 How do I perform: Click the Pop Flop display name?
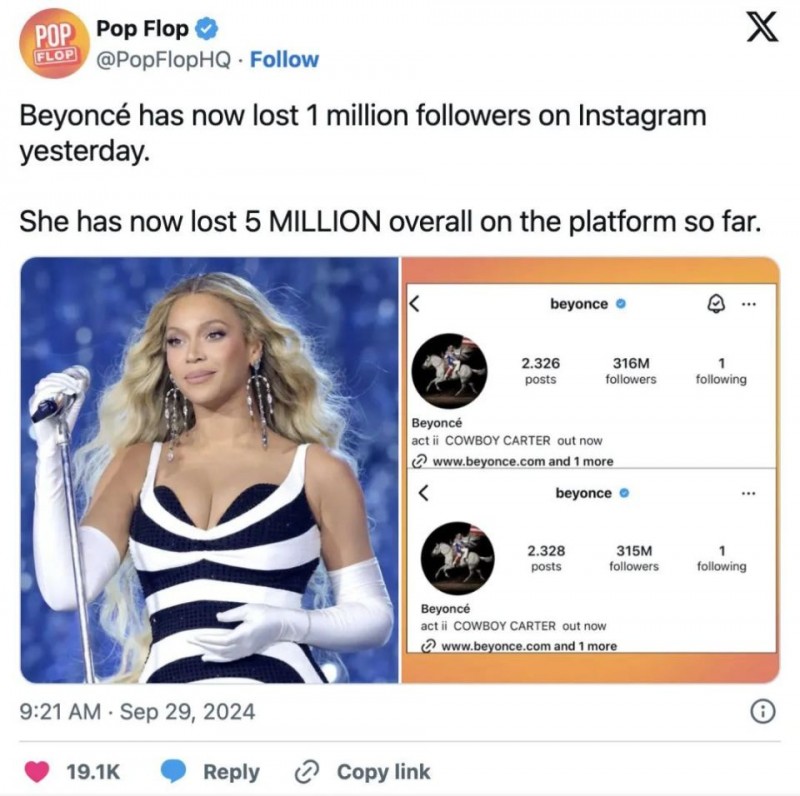point(142,30)
